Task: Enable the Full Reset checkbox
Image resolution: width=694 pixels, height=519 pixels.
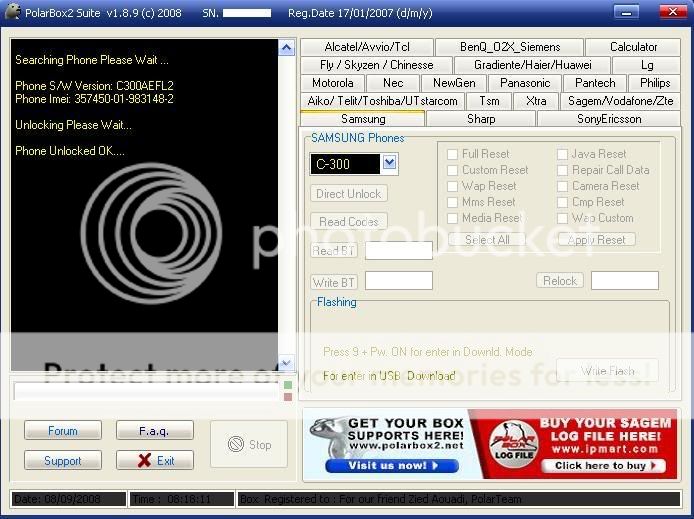Action: 452,154
